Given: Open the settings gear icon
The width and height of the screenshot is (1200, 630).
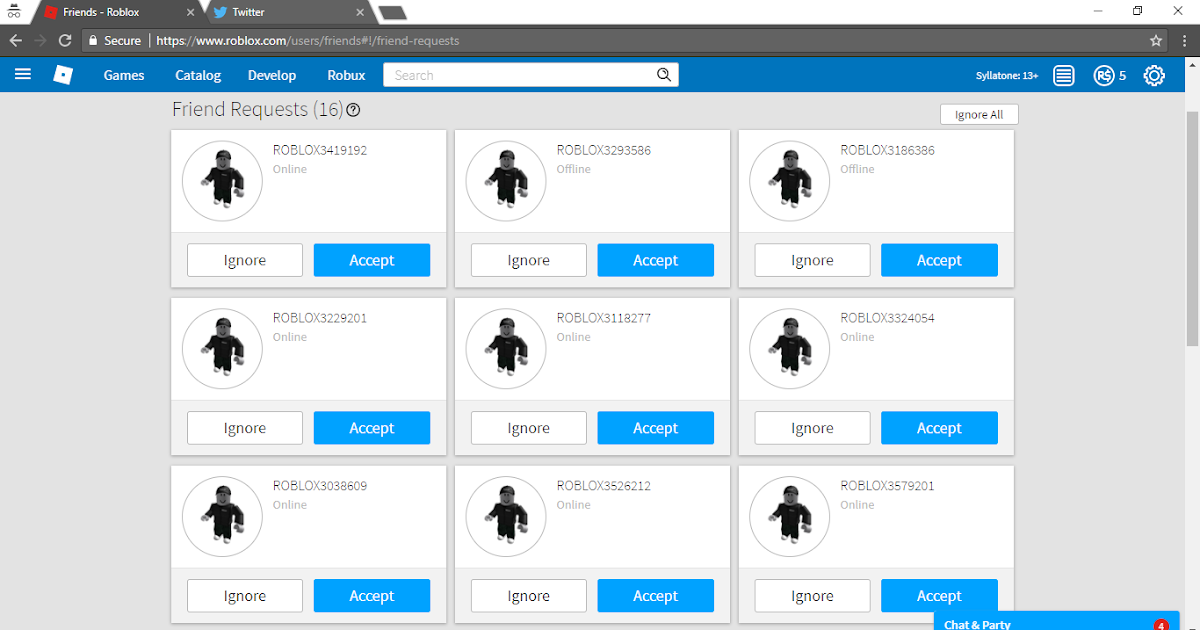Looking at the screenshot, I should point(1154,75).
